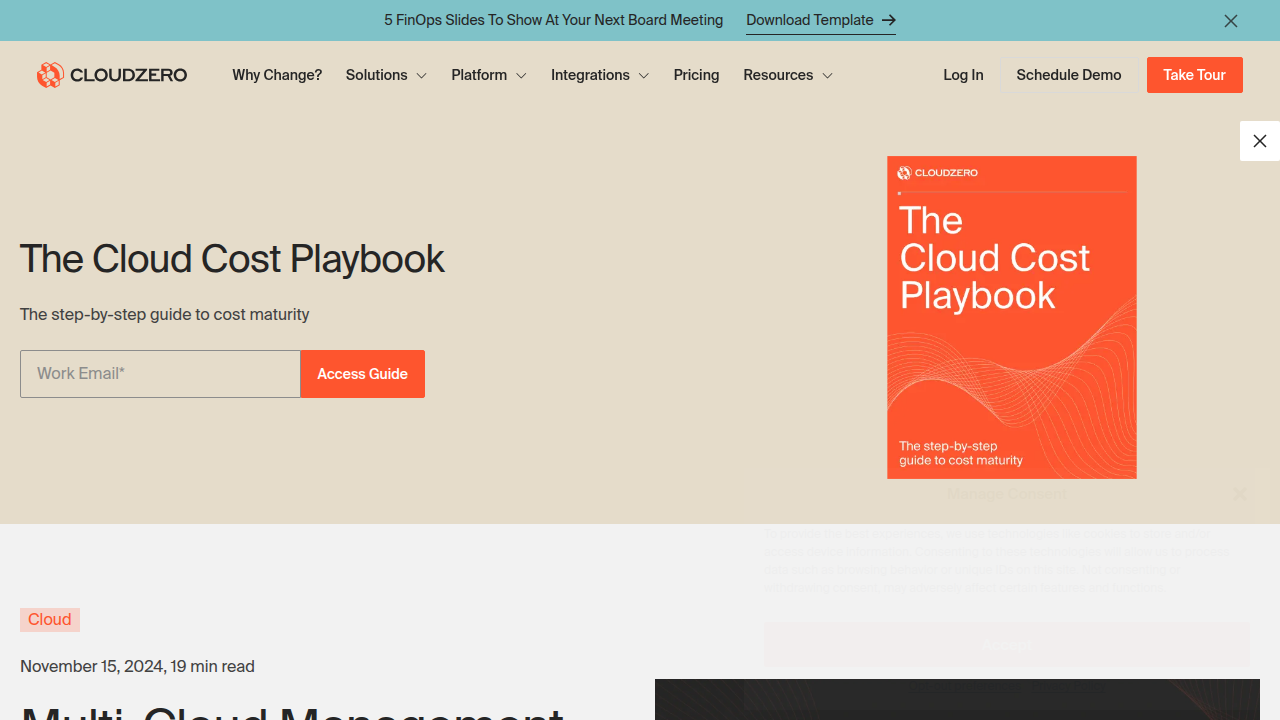Expand the Solutions menu
This screenshot has height=720, width=1280.
coord(386,75)
